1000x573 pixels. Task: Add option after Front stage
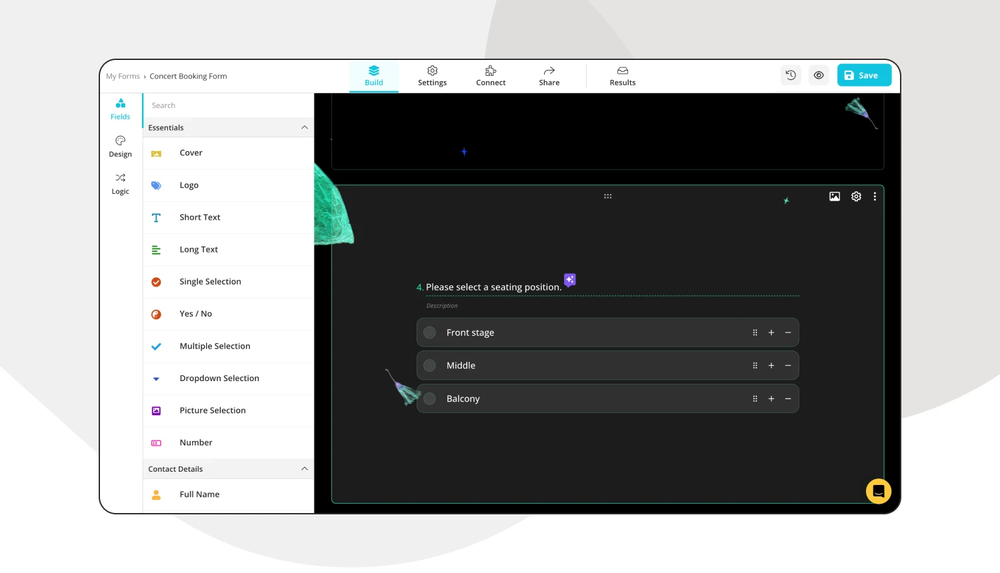pyautogui.click(x=771, y=333)
